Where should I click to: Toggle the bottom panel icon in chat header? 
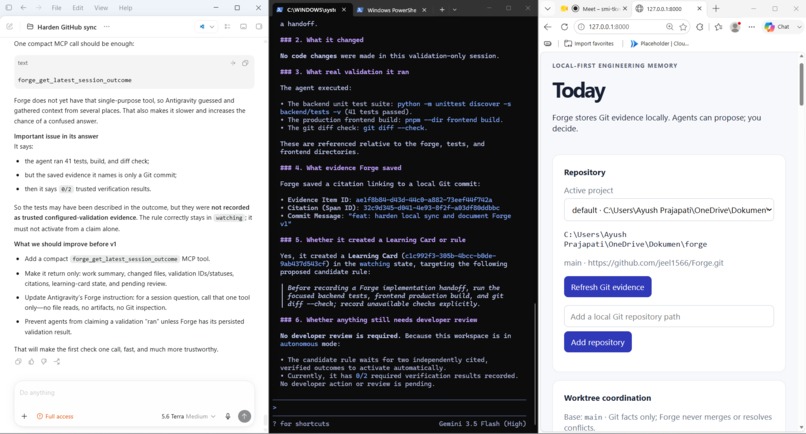point(244,27)
